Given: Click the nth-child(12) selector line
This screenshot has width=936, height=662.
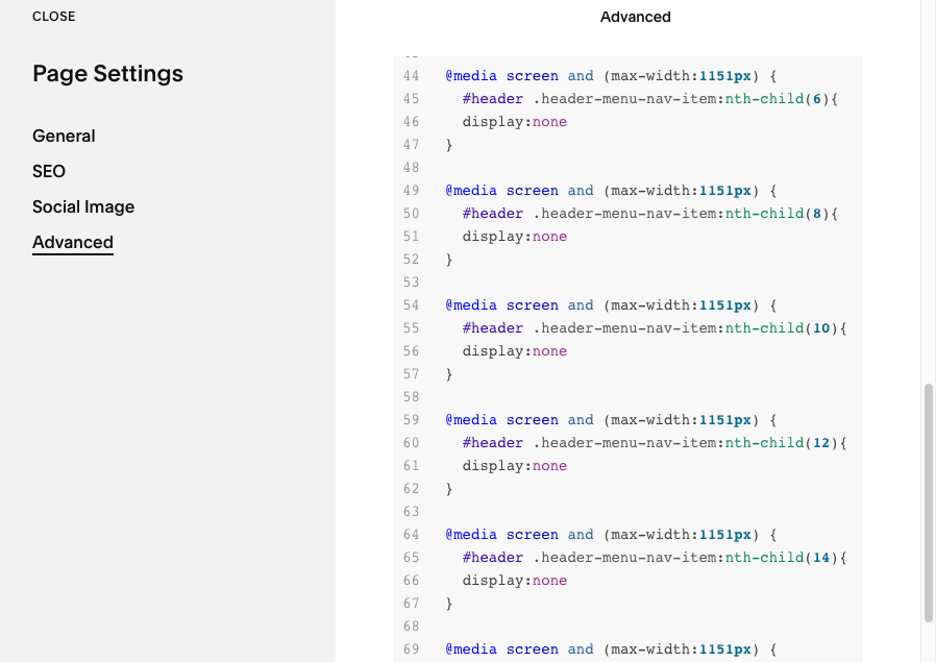Looking at the screenshot, I should [654, 443].
